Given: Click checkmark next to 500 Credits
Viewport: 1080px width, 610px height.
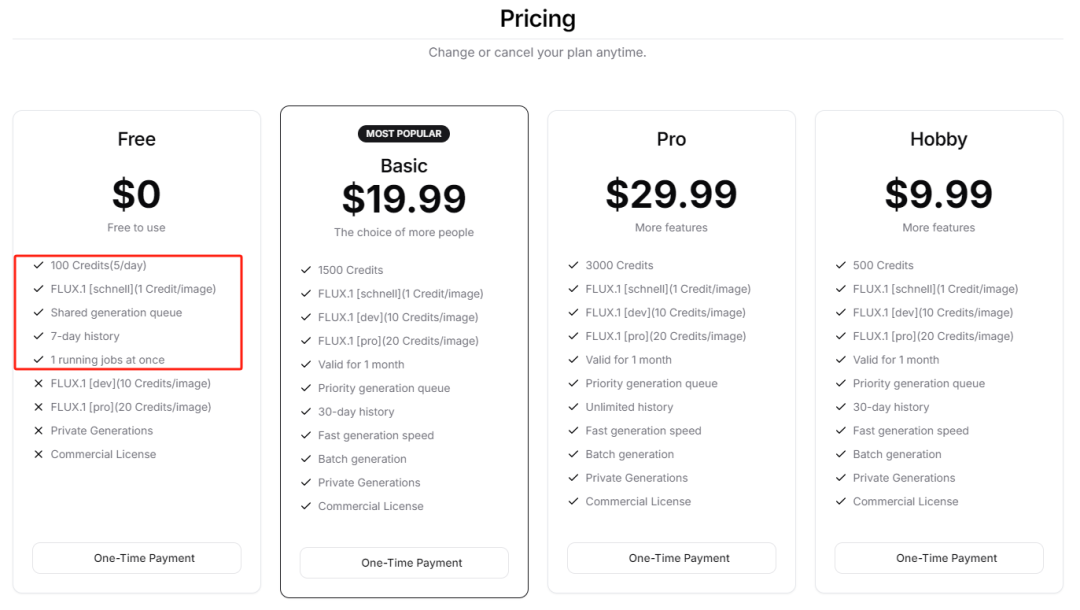Looking at the screenshot, I should pos(841,265).
